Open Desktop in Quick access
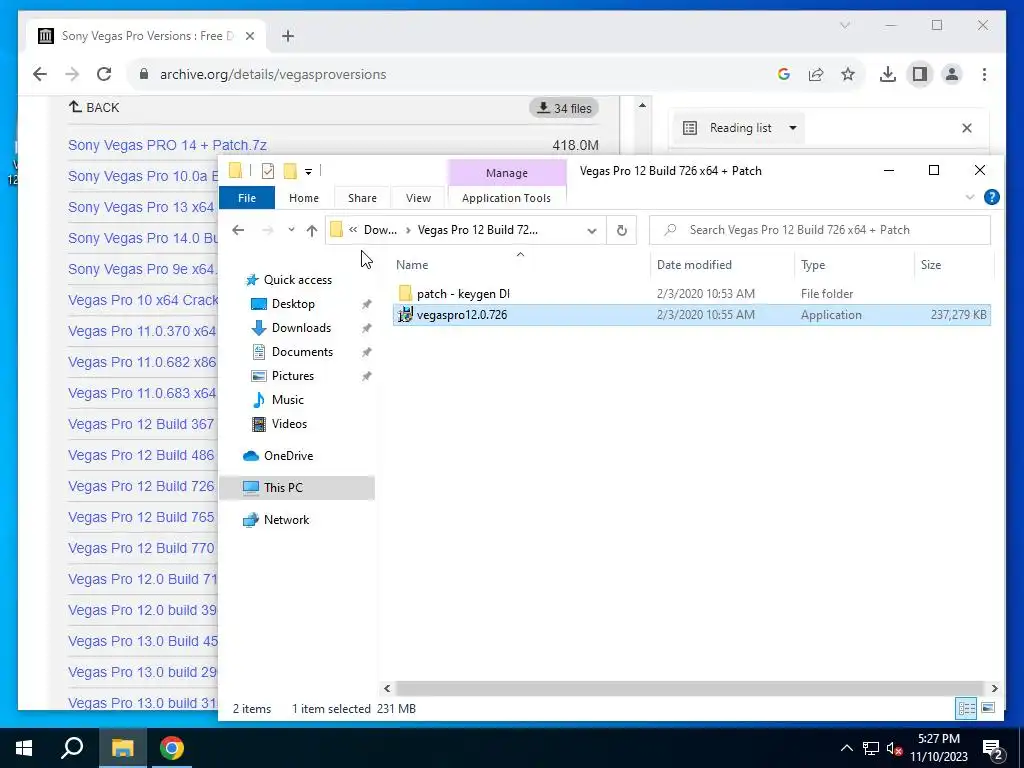Image resolution: width=1024 pixels, height=768 pixels. click(293, 304)
